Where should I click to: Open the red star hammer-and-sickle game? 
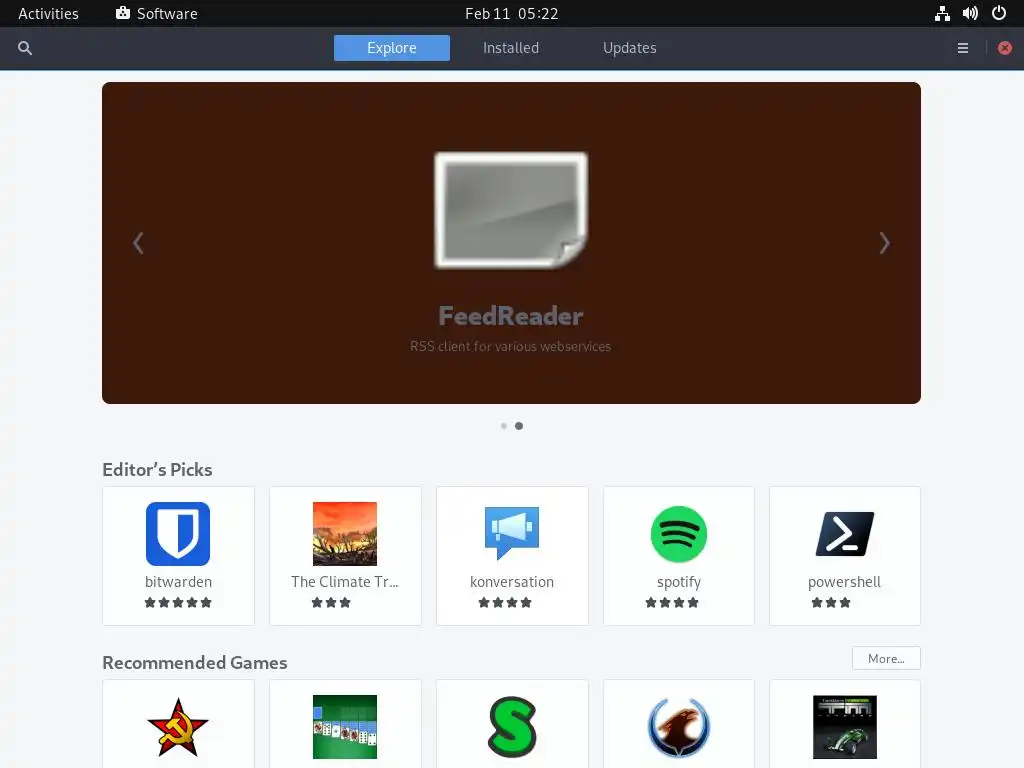(178, 727)
